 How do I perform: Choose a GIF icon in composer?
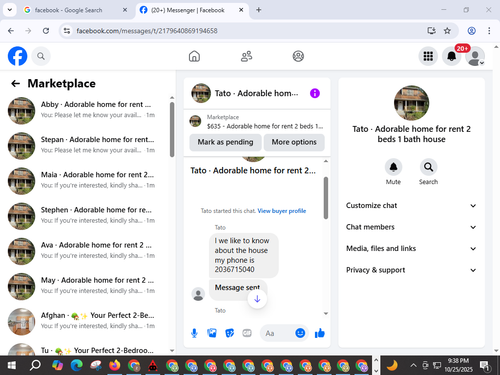pyautogui.click(x=247, y=333)
